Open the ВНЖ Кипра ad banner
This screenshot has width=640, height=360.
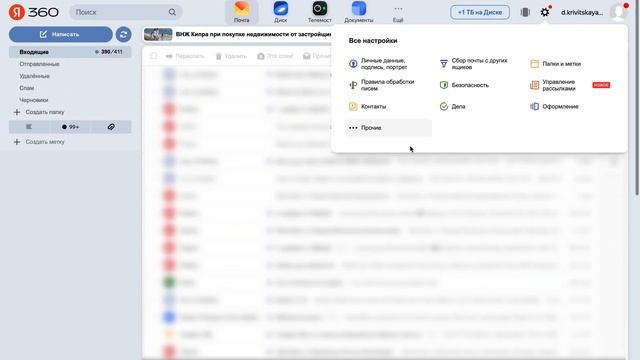[x=238, y=34]
